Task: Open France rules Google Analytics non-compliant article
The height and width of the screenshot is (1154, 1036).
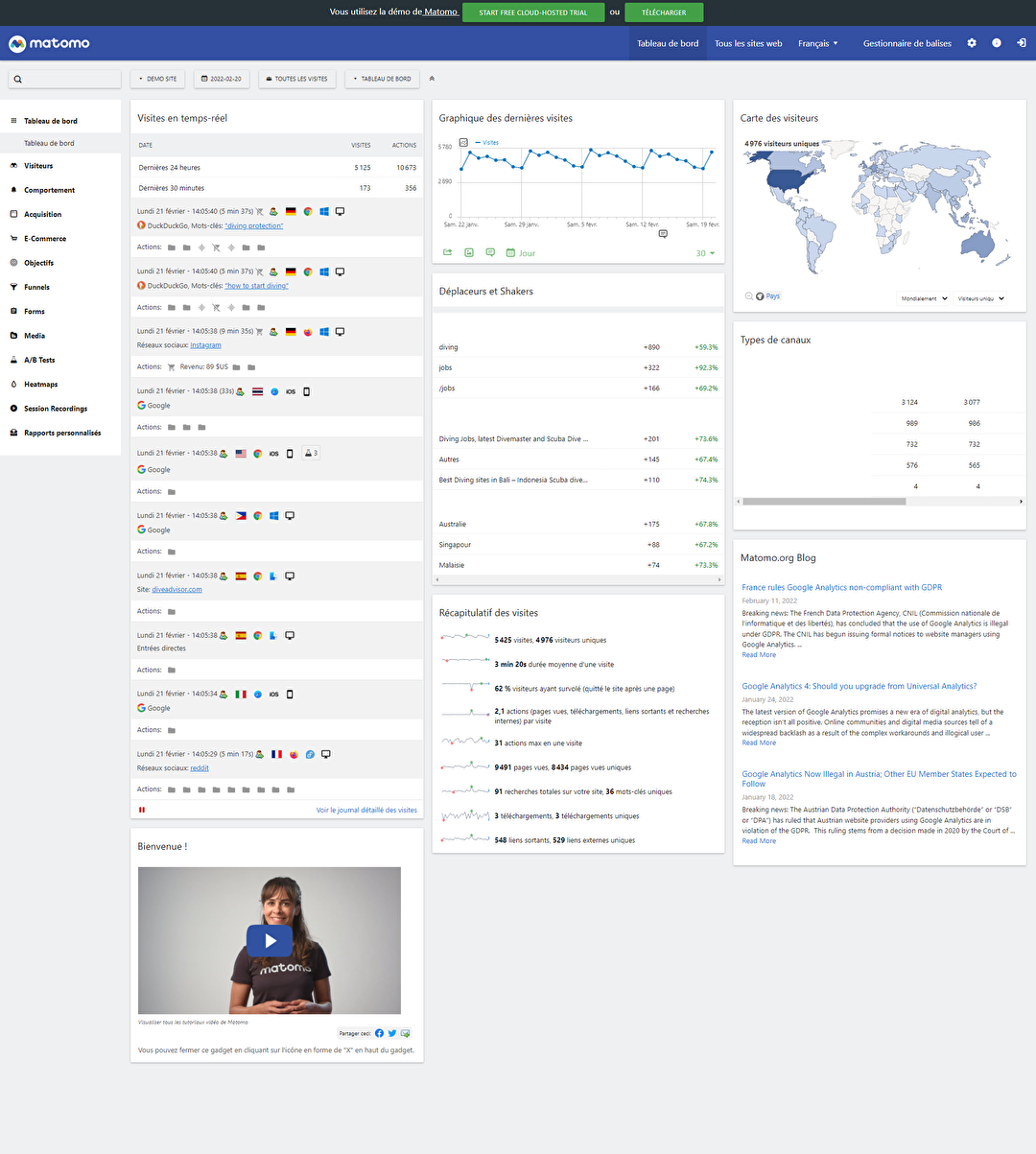Action: click(x=841, y=587)
